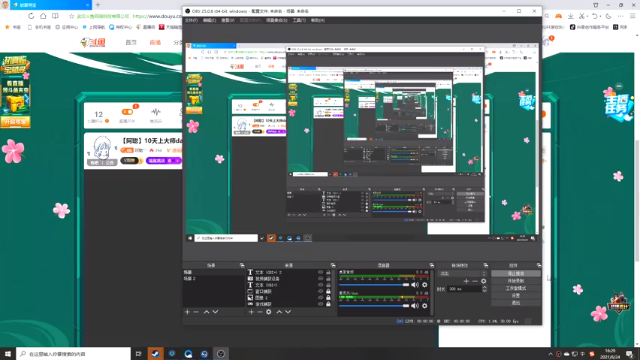The width and height of the screenshot is (640, 360).
Task: Go to the browser home page icon
Action: click(43, 16)
